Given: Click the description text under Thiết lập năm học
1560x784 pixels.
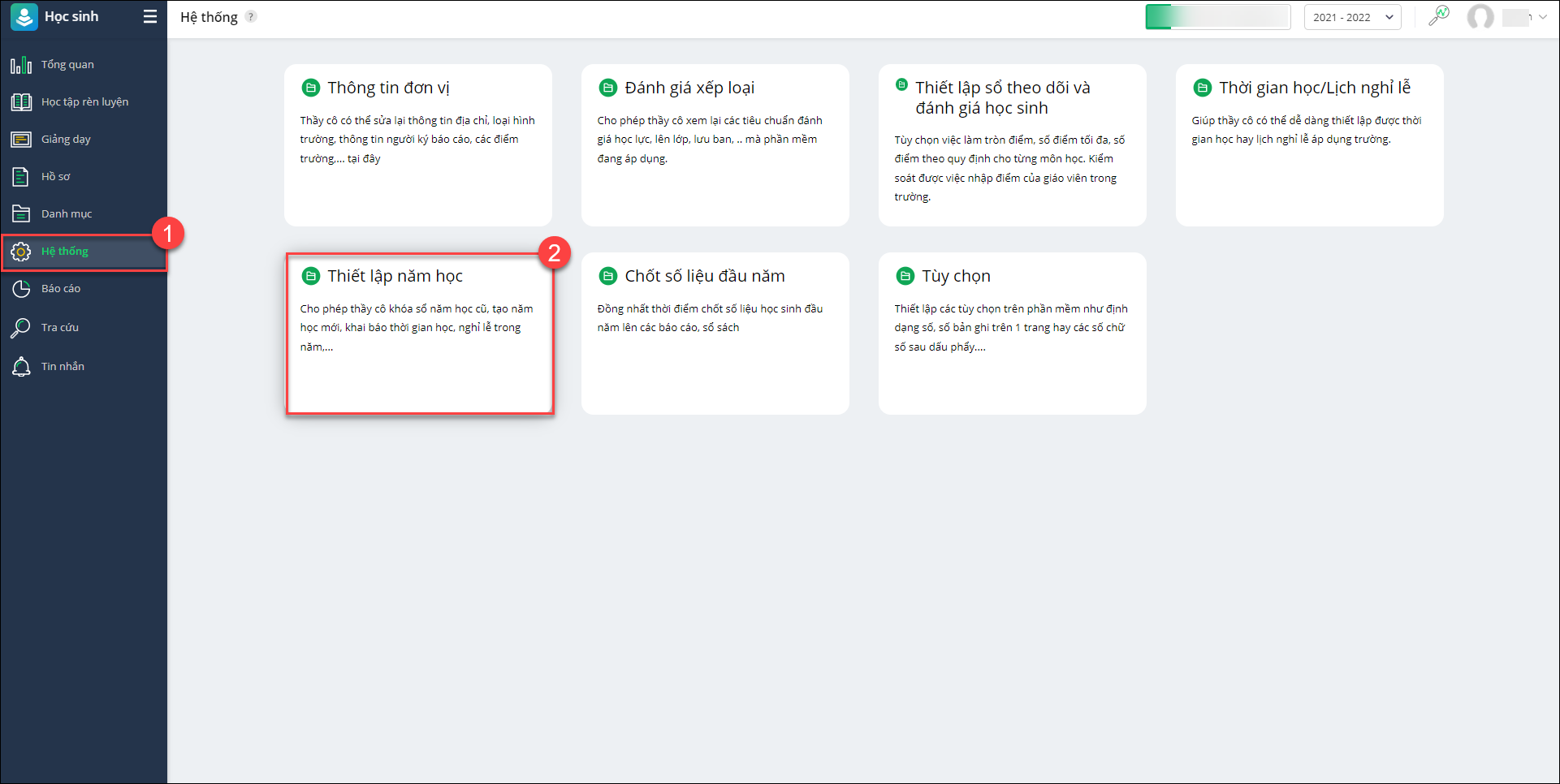Looking at the screenshot, I should tap(417, 328).
